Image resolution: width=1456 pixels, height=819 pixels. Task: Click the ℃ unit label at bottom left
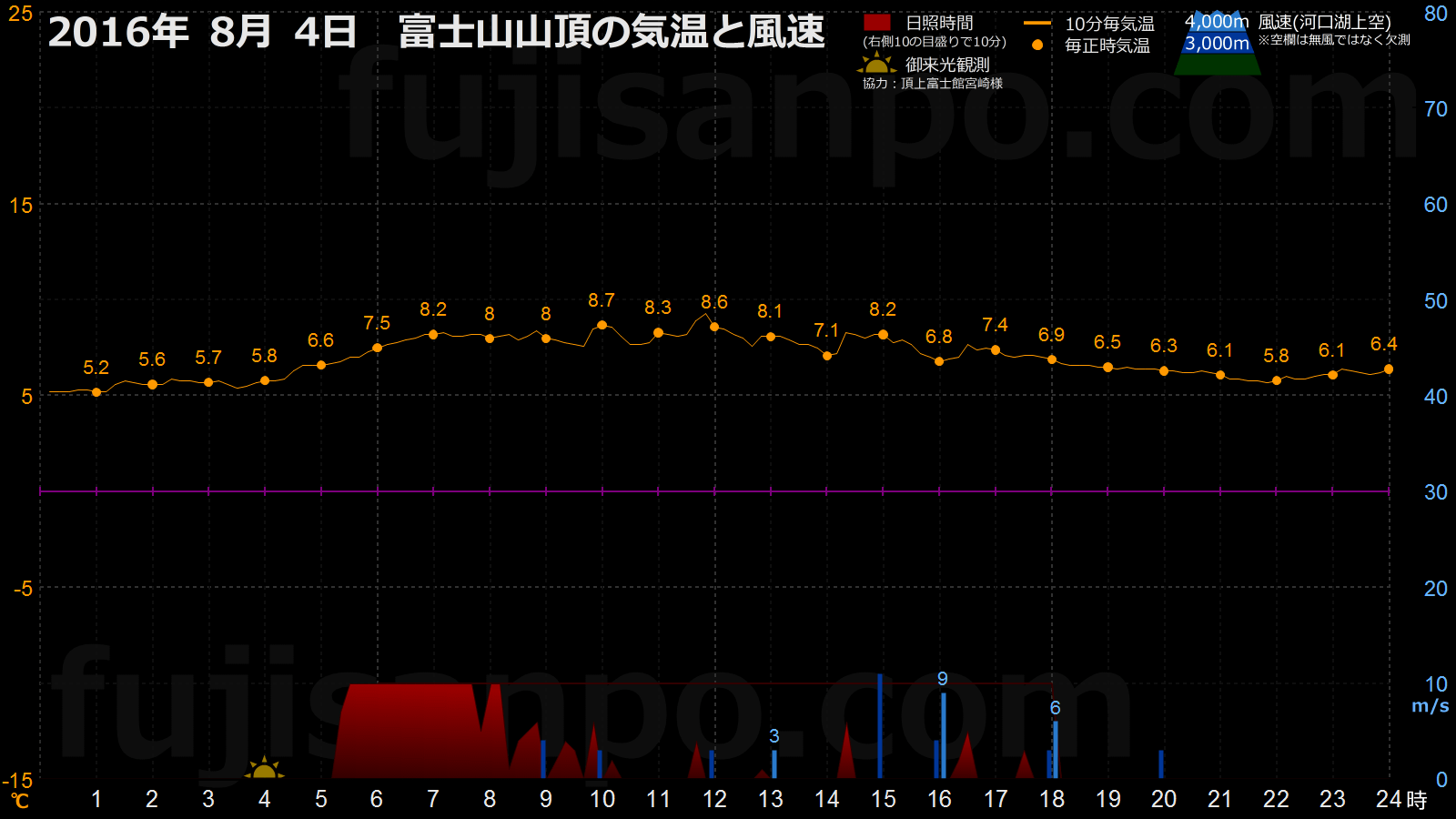point(20,801)
